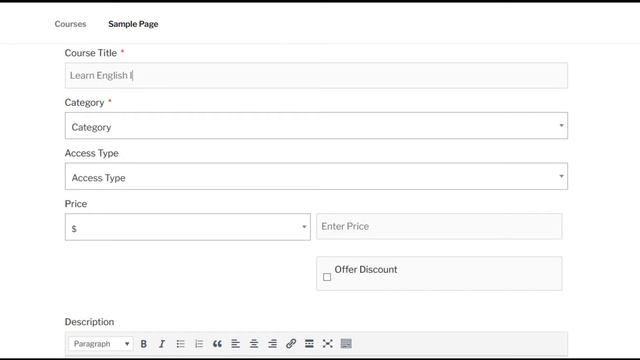Open the Paragraph format dropdown
The height and width of the screenshot is (360, 640).
[x=100, y=344]
